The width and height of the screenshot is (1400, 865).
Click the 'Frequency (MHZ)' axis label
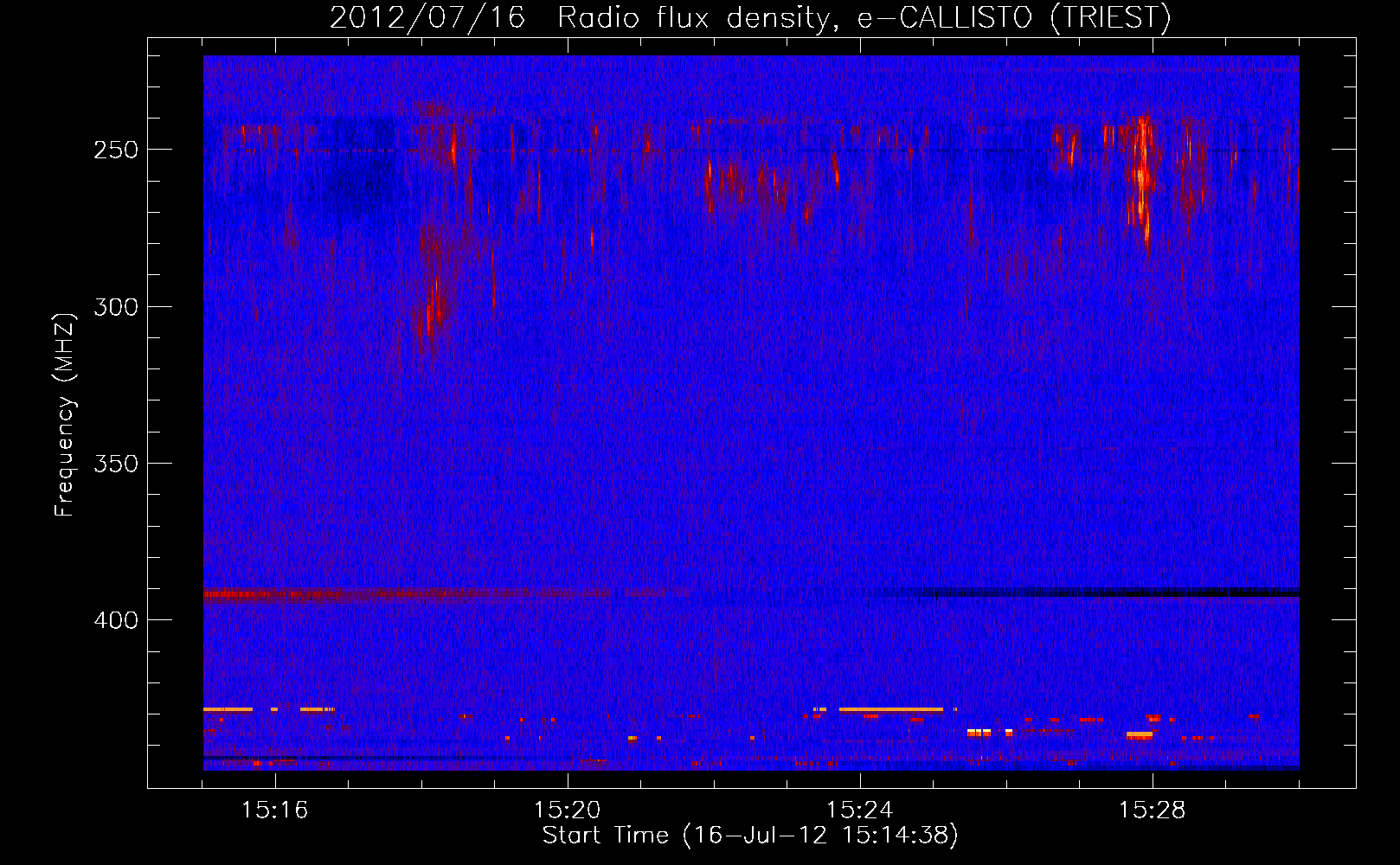(x=65, y=415)
